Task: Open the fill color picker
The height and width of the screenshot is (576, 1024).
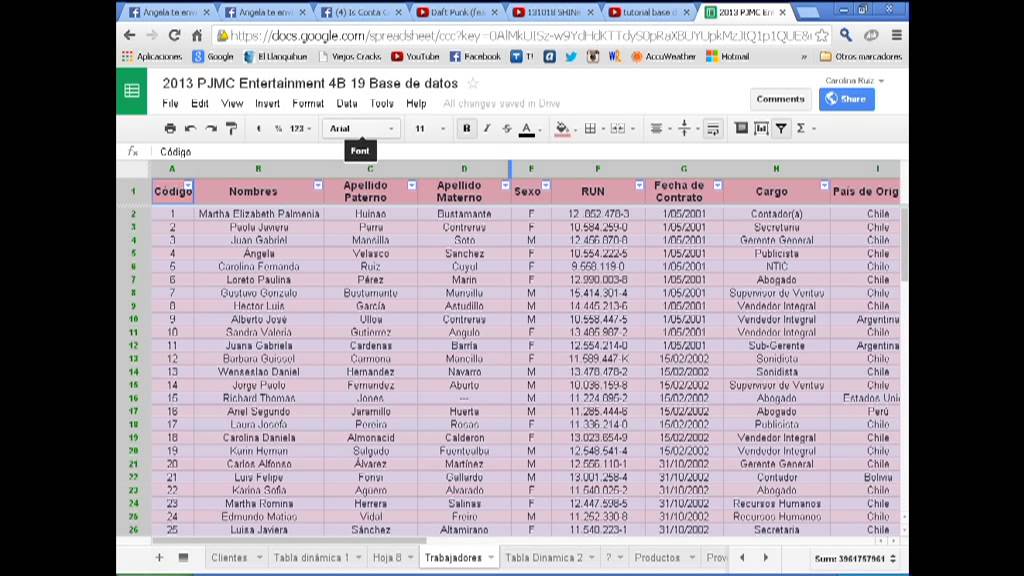Action: [x=565, y=129]
